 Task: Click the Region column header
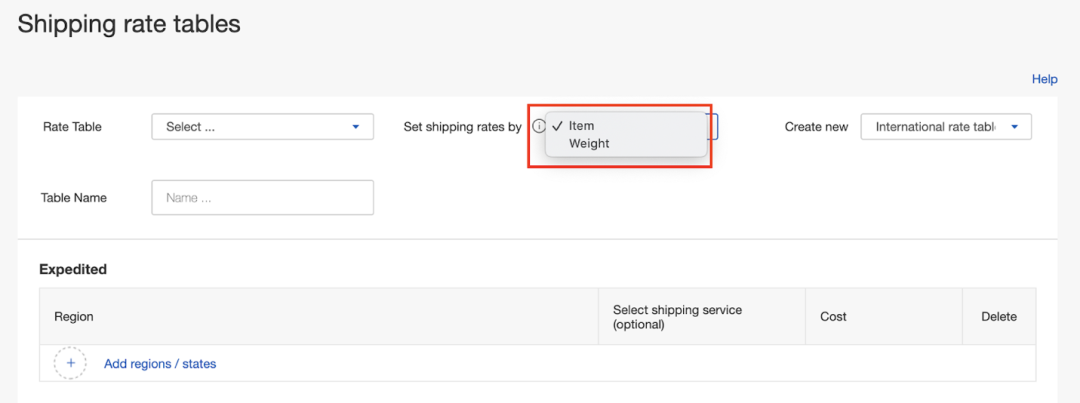[x=74, y=317]
